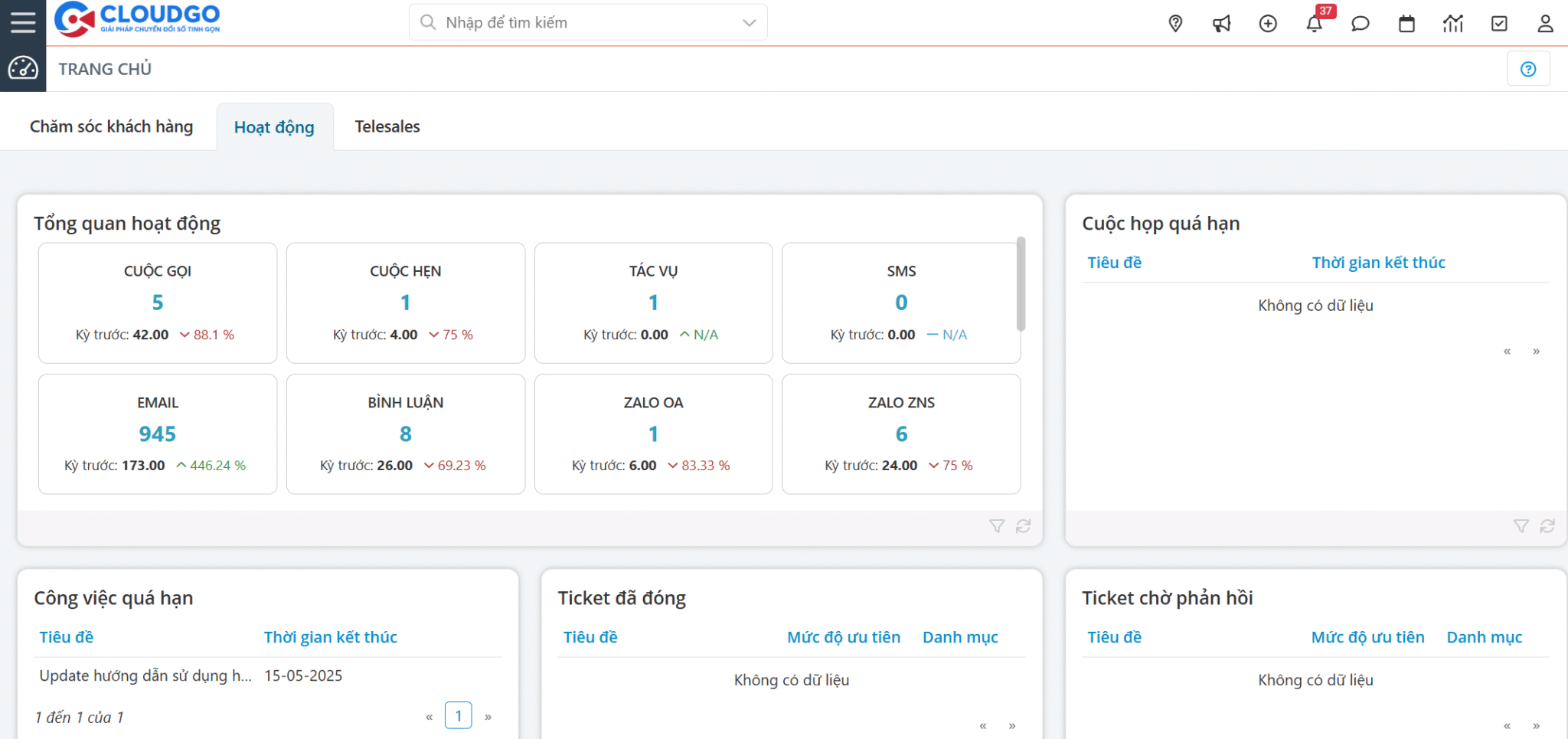Go to page 1 in Công việc quá hạn
The width and height of the screenshot is (1568, 739).
click(459, 716)
